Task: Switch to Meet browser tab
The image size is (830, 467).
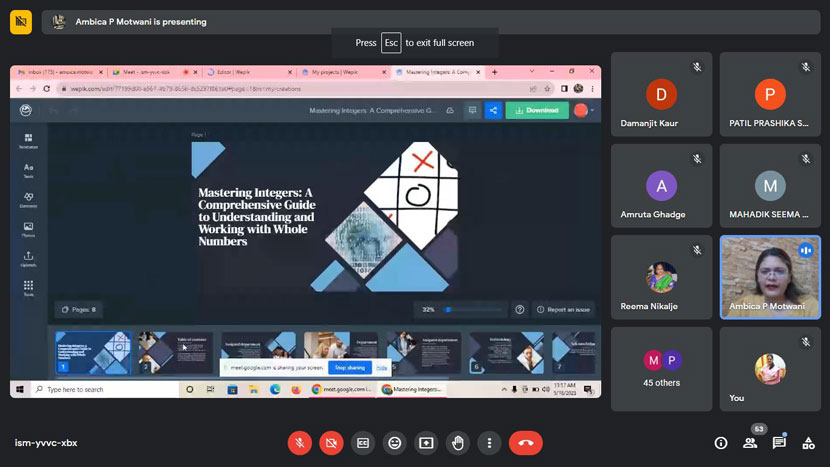Action: (154, 72)
